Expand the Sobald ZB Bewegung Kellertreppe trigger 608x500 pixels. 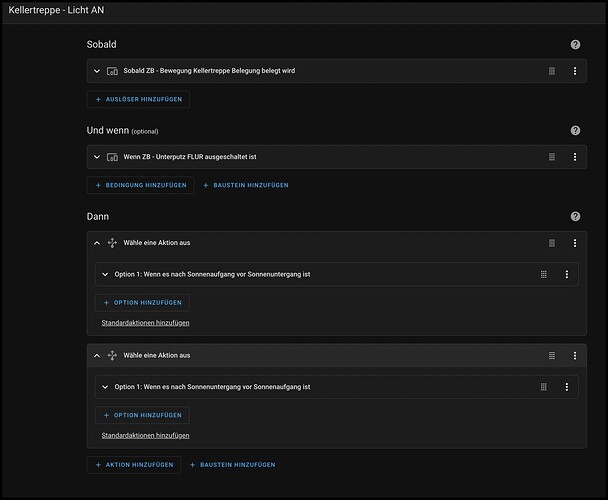tap(97, 71)
